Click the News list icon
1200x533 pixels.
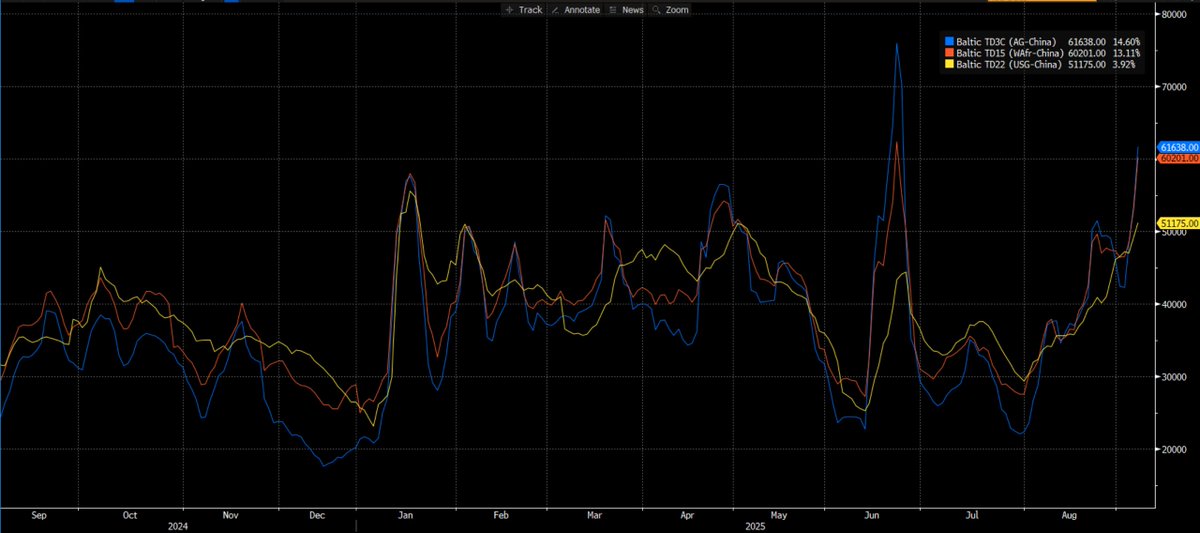[613, 10]
